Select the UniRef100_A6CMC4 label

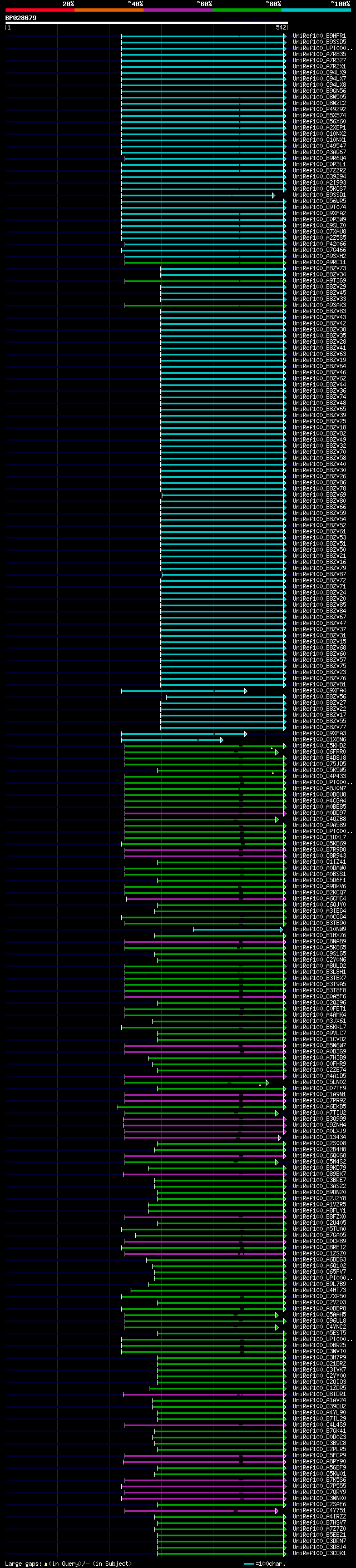[319, 898]
